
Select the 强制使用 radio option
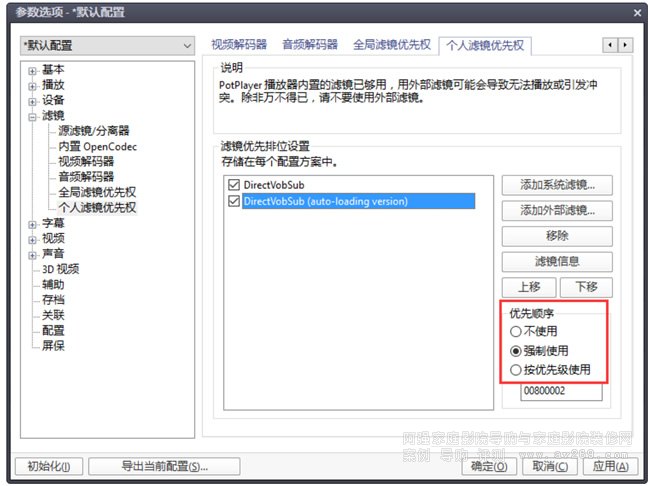[516, 351]
